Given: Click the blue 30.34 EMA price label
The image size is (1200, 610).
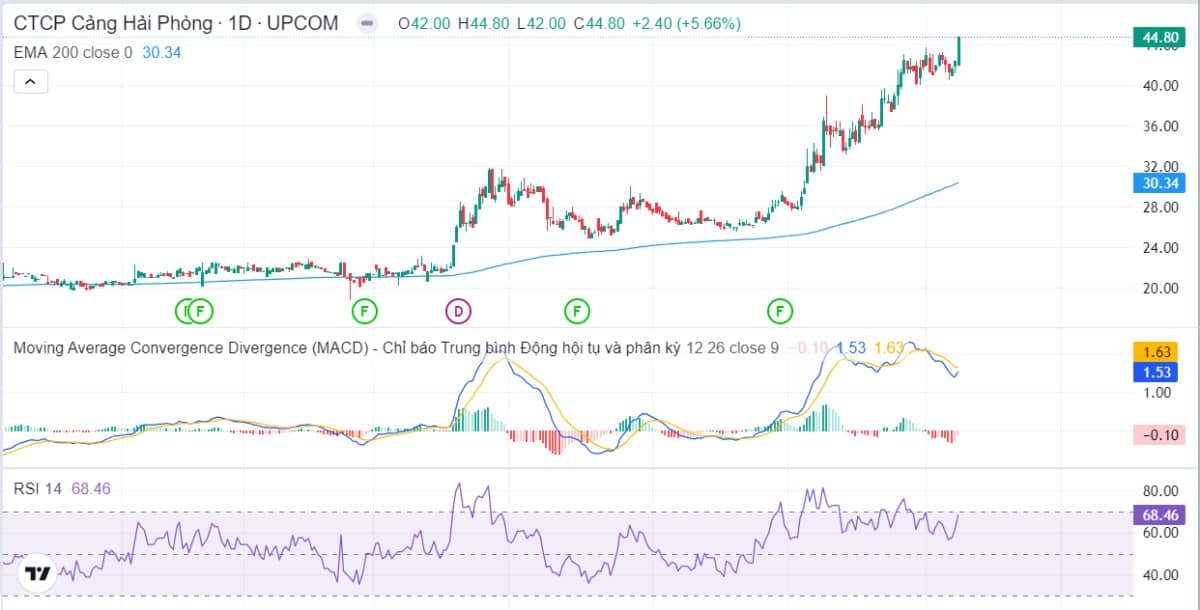Looking at the screenshot, I should (x=1159, y=183).
